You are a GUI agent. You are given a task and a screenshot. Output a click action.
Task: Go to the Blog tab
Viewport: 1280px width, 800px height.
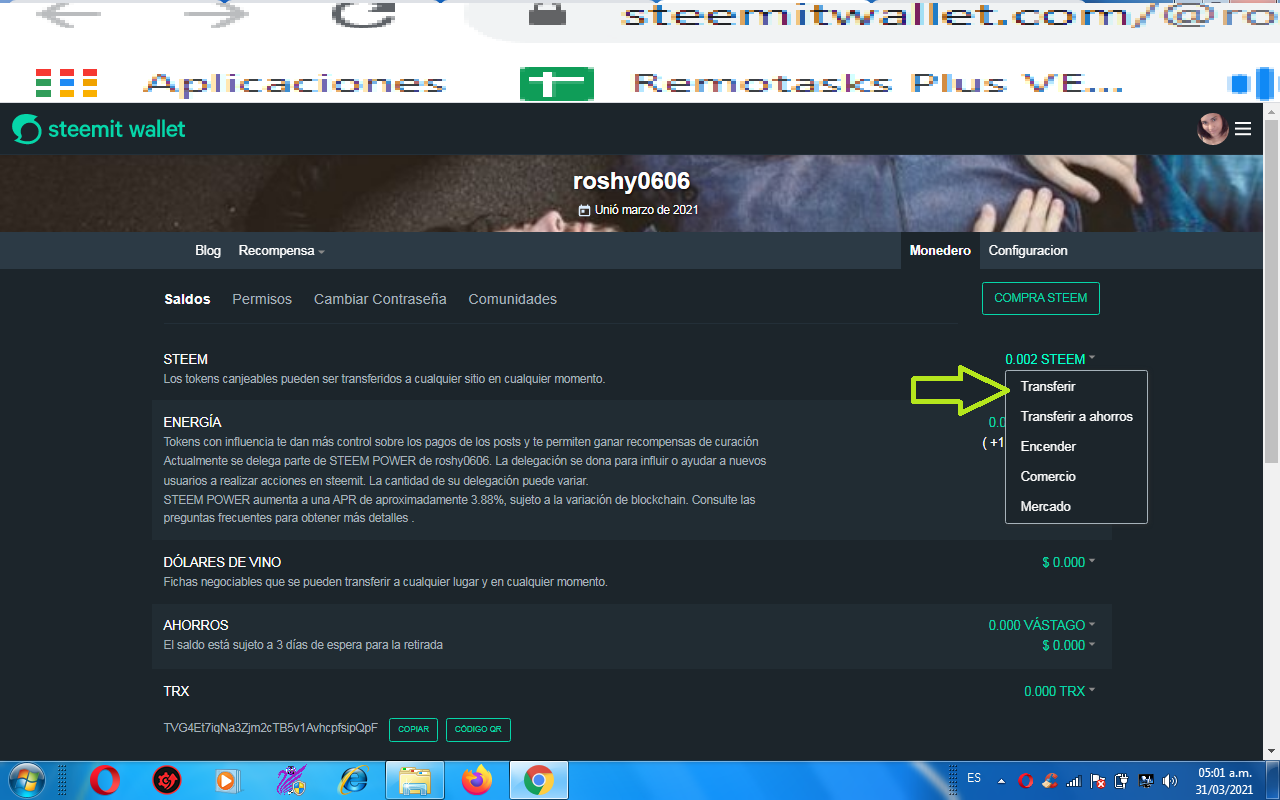click(x=208, y=251)
